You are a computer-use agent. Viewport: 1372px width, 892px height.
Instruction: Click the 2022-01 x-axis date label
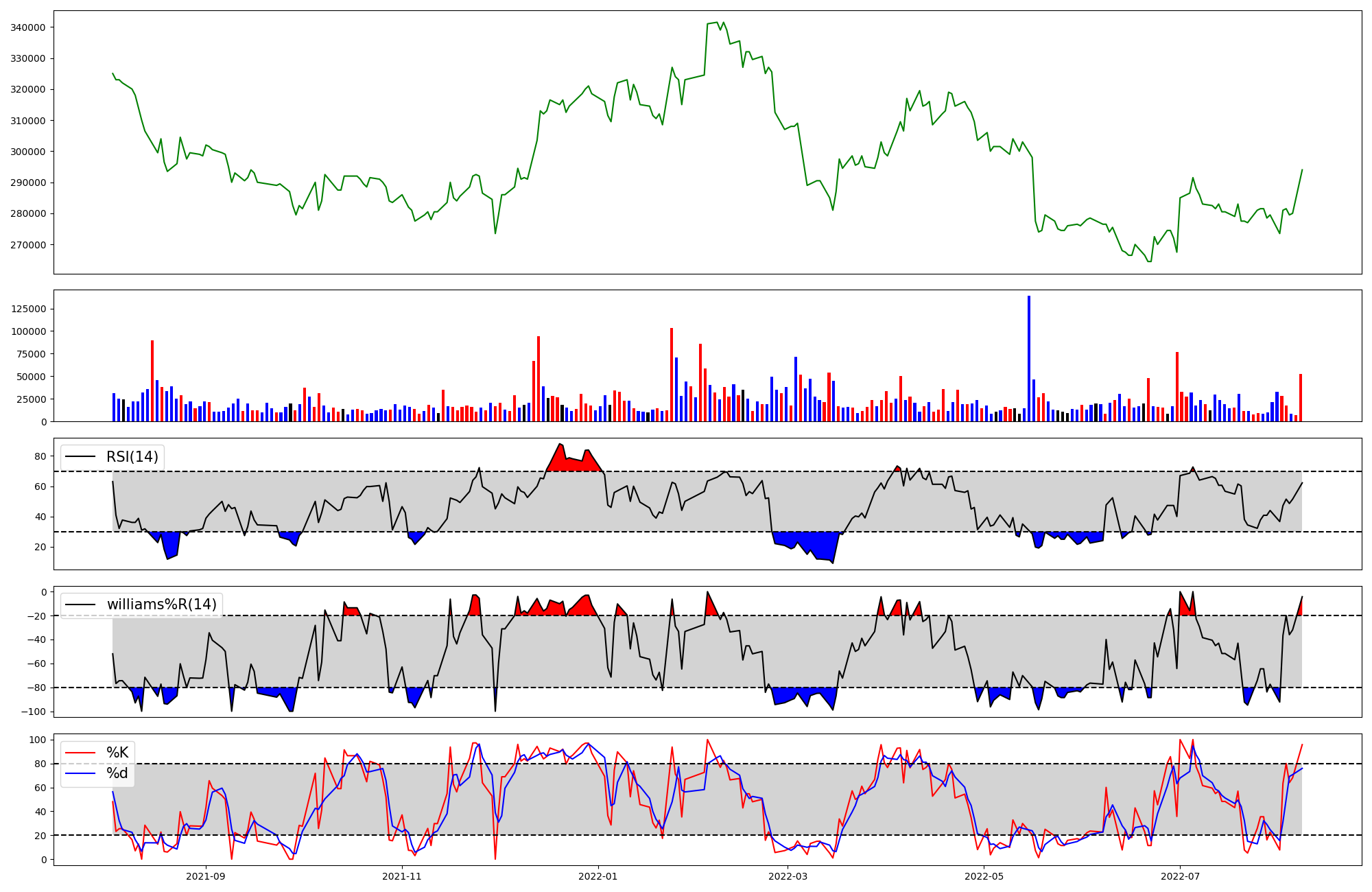(x=598, y=876)
